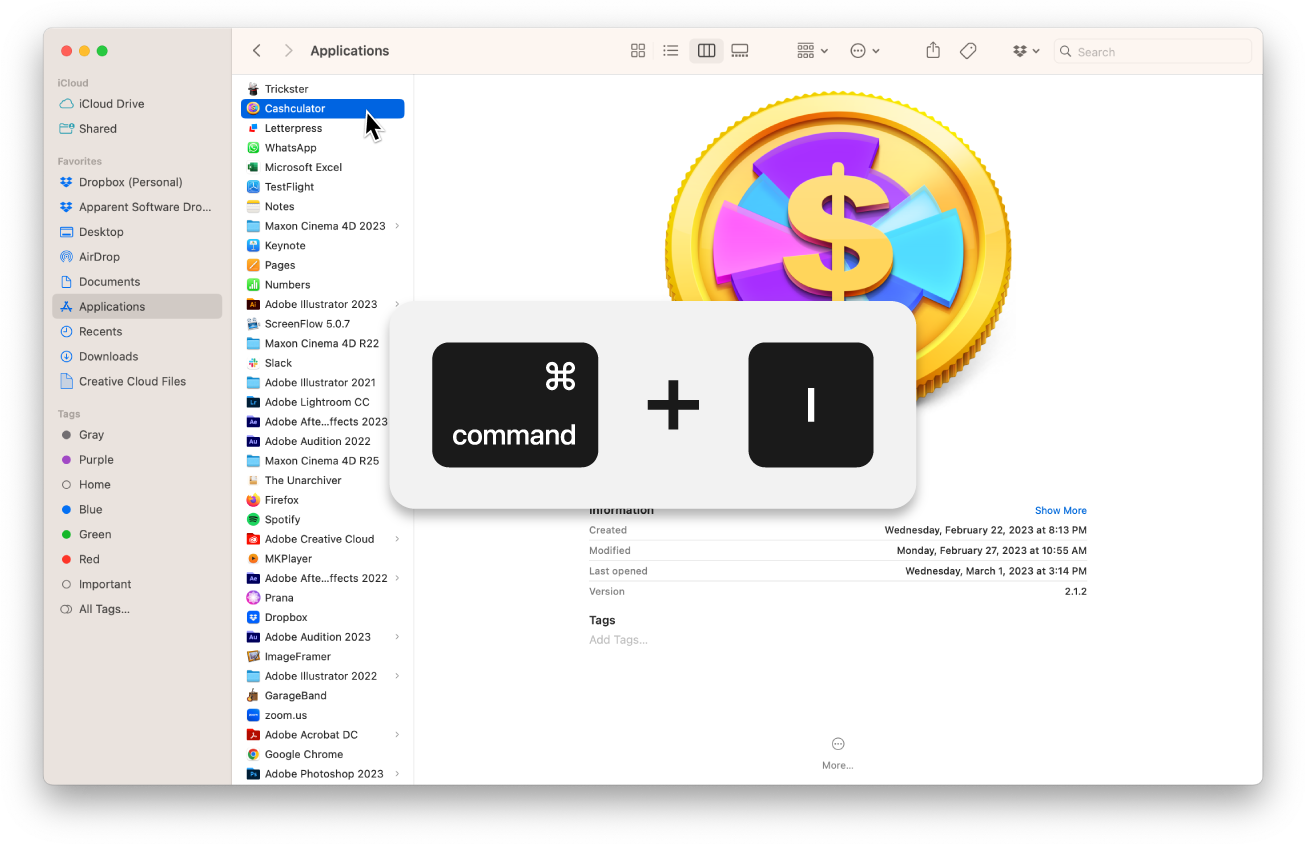Viewport: 1305px width, 844px height.
Task: Expand Adobe Creative Cloud folder
Action: pos(397,539)
